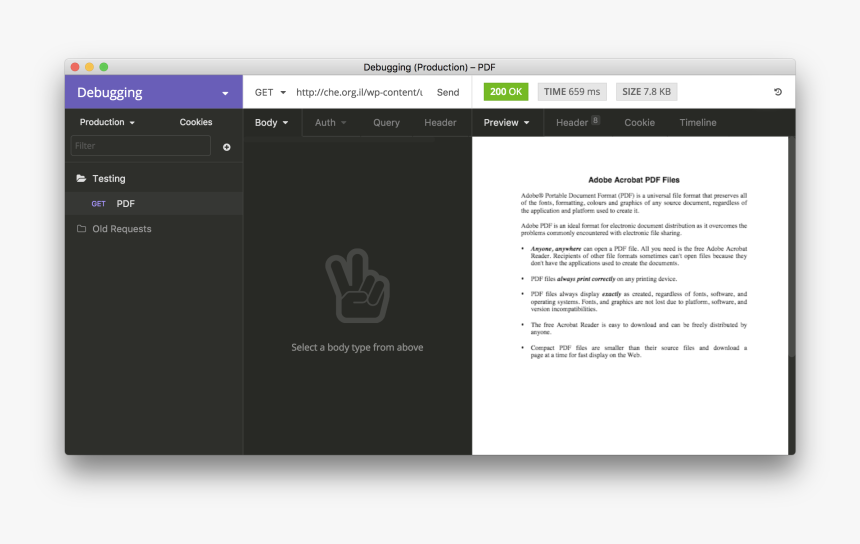Screen dimensions: 860x544
Task: Click the open Testing folder icon
Action: [x=81, y=178]
